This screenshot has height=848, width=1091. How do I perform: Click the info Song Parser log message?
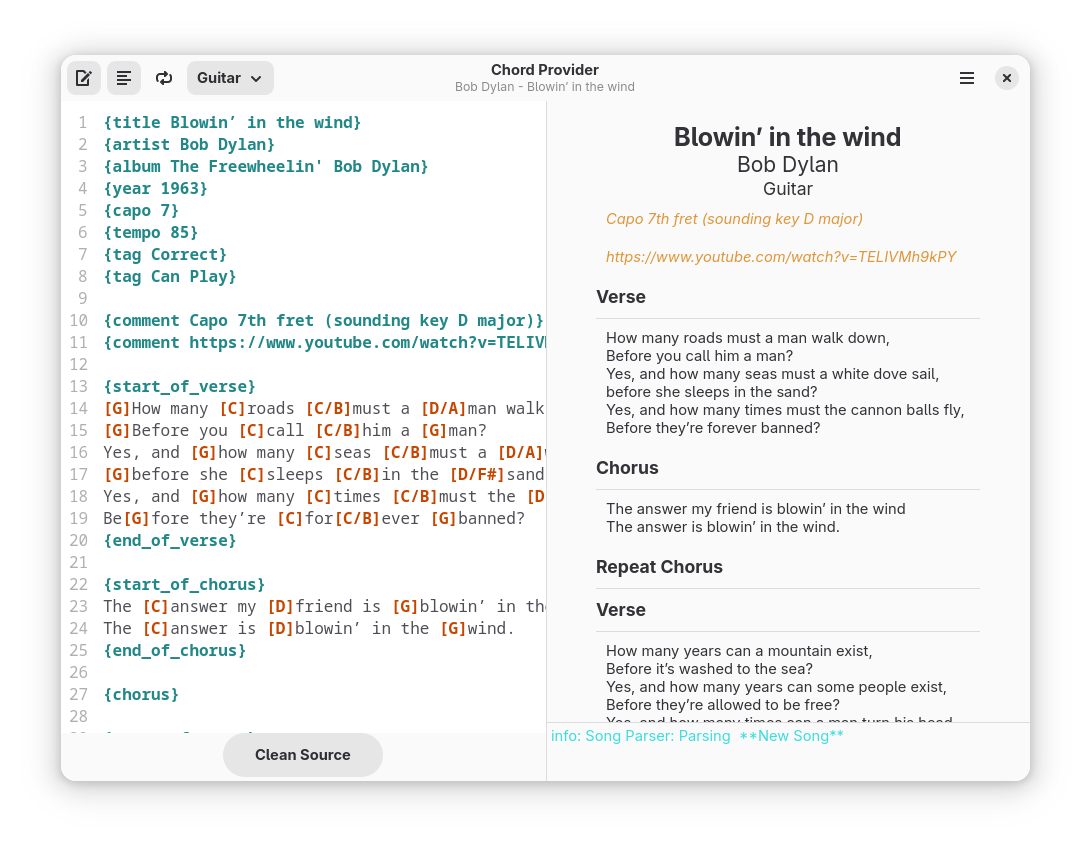click(697, 736)
